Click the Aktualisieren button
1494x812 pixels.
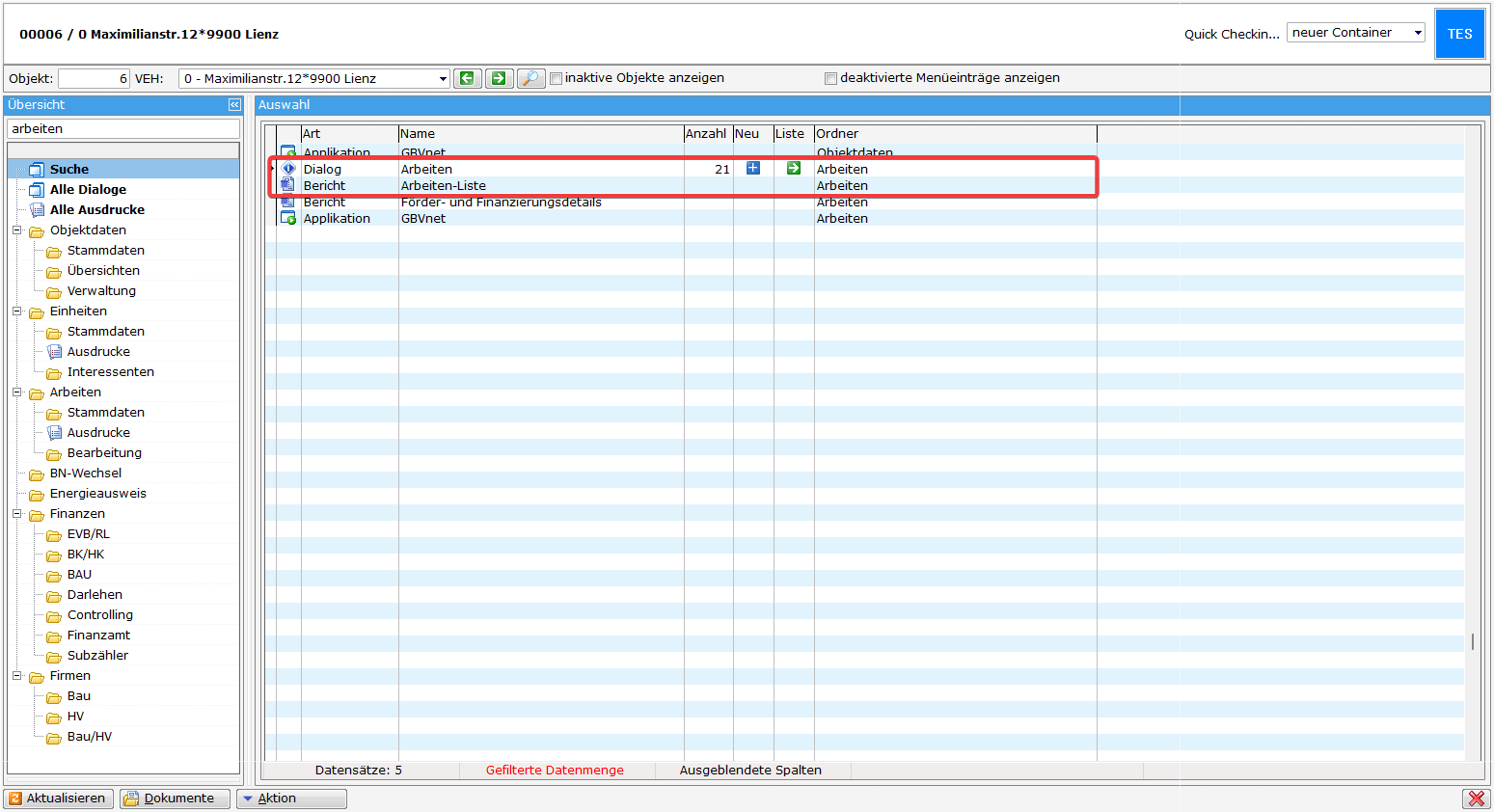point(58,798)
